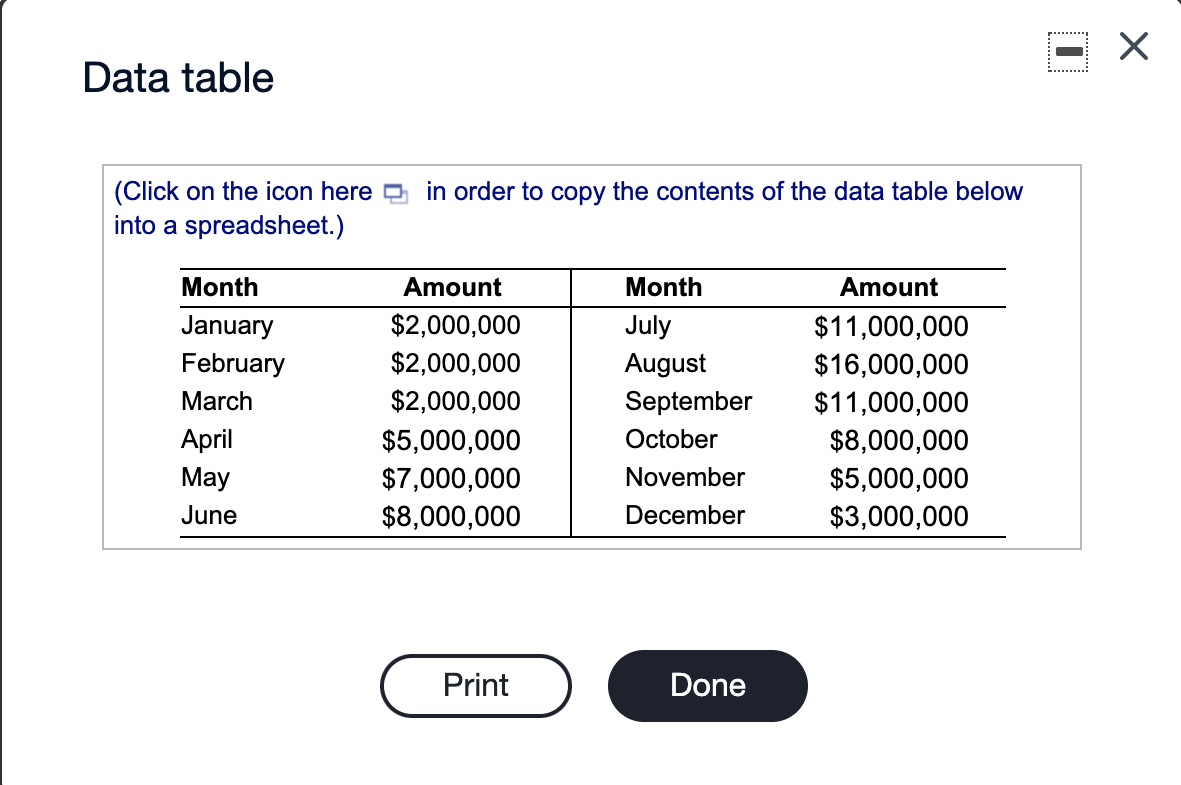Screen dimensions: 1181x785
Task: Click the Done button
Action: tap(707, 686)
